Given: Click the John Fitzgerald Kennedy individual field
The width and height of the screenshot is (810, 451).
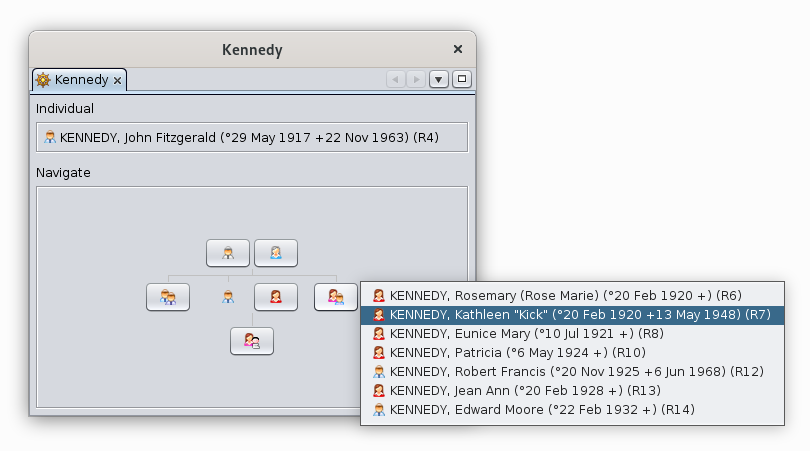Looking at the screenshot, I should click(x=252, y=137).
